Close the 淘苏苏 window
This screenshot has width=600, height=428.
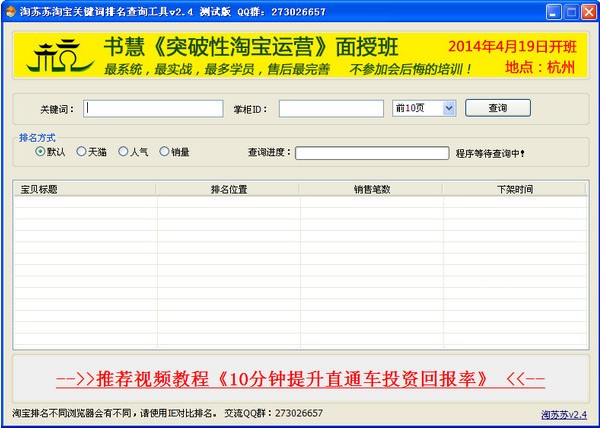(589, 12)
